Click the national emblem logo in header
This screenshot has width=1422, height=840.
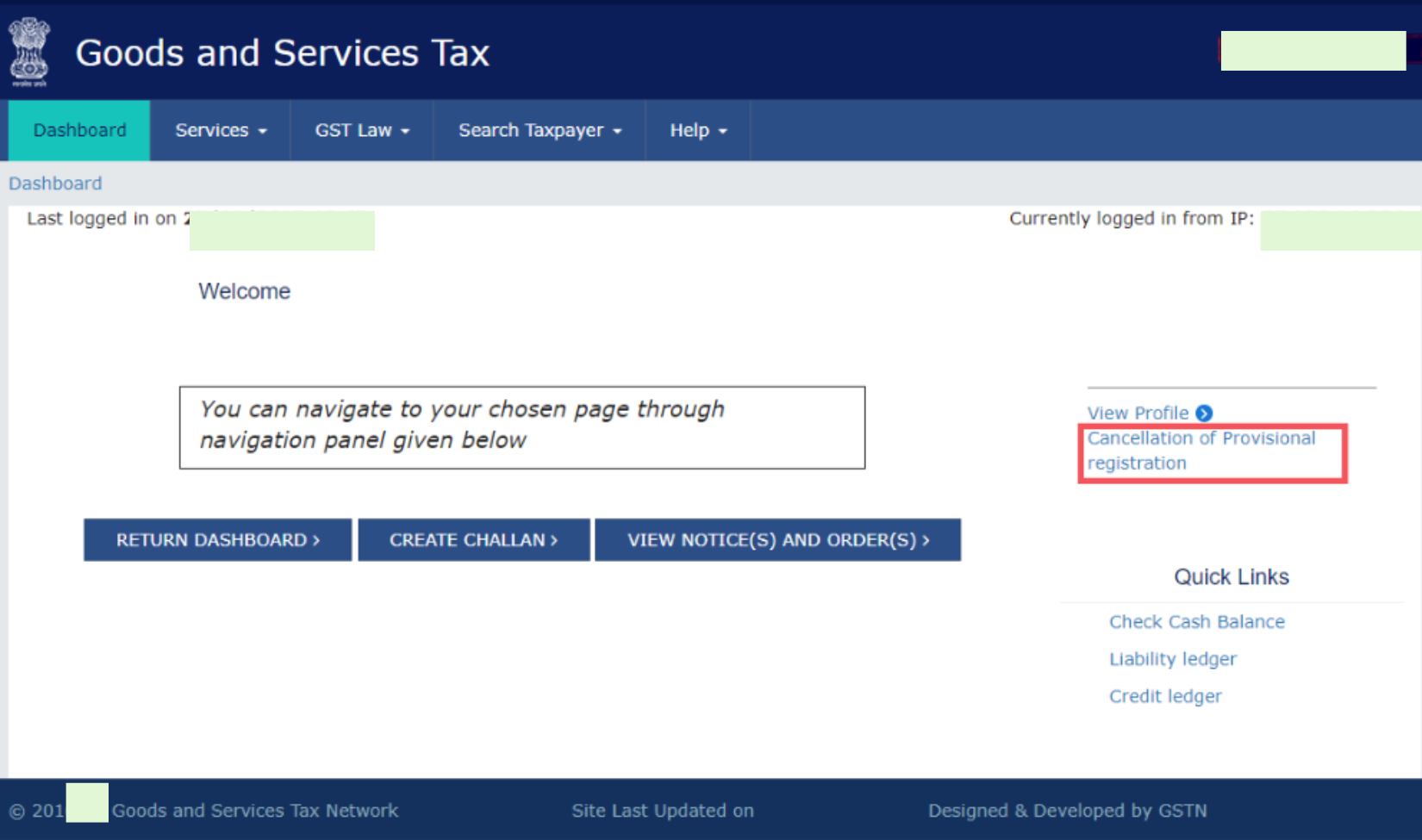tap(29, 52)
